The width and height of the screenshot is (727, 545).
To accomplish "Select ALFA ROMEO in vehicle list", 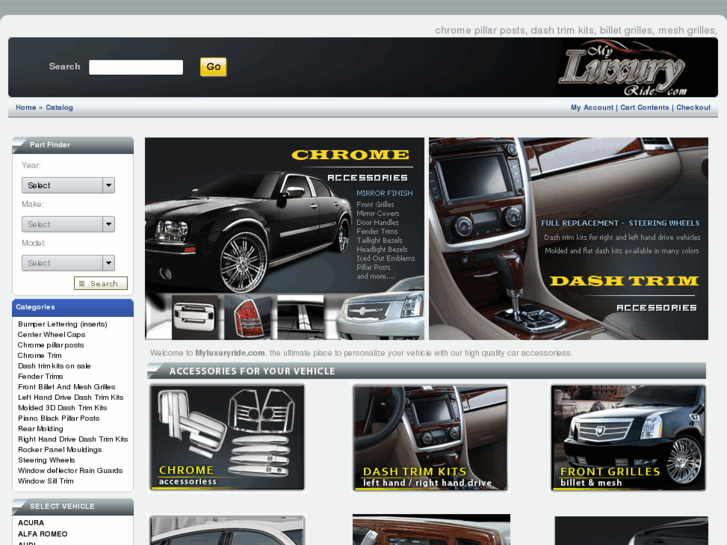I will [43, 534].
